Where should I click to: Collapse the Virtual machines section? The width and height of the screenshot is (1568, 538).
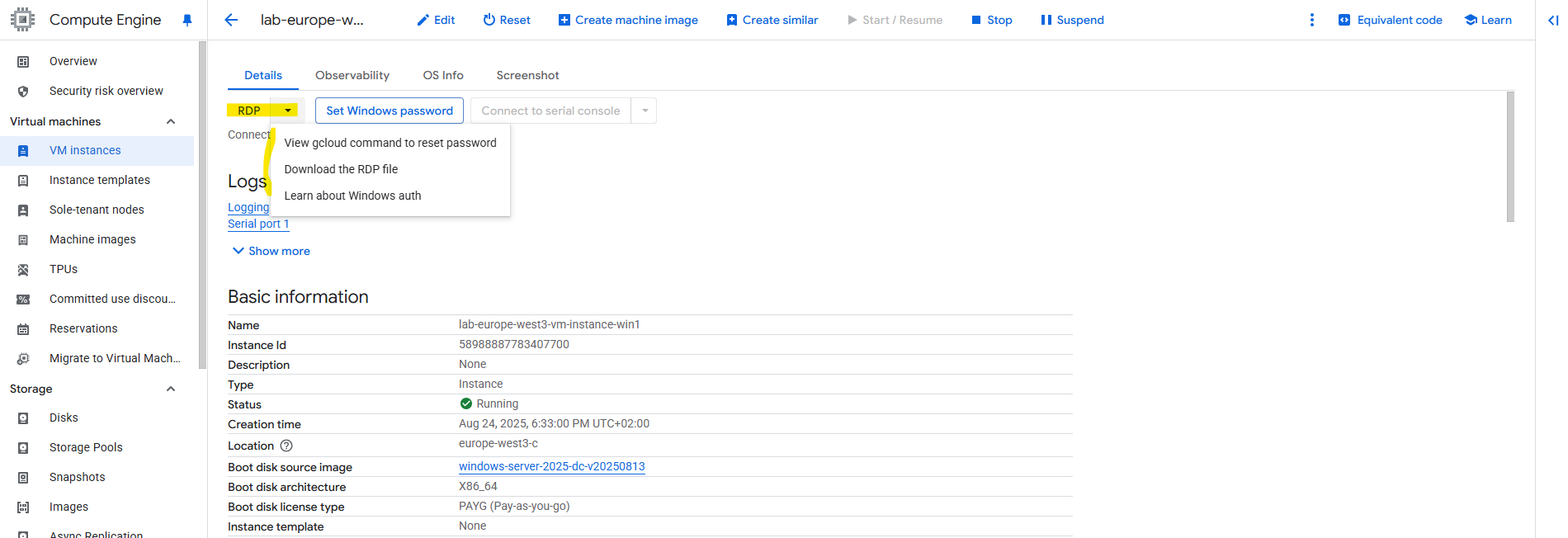tap(171, 121)
